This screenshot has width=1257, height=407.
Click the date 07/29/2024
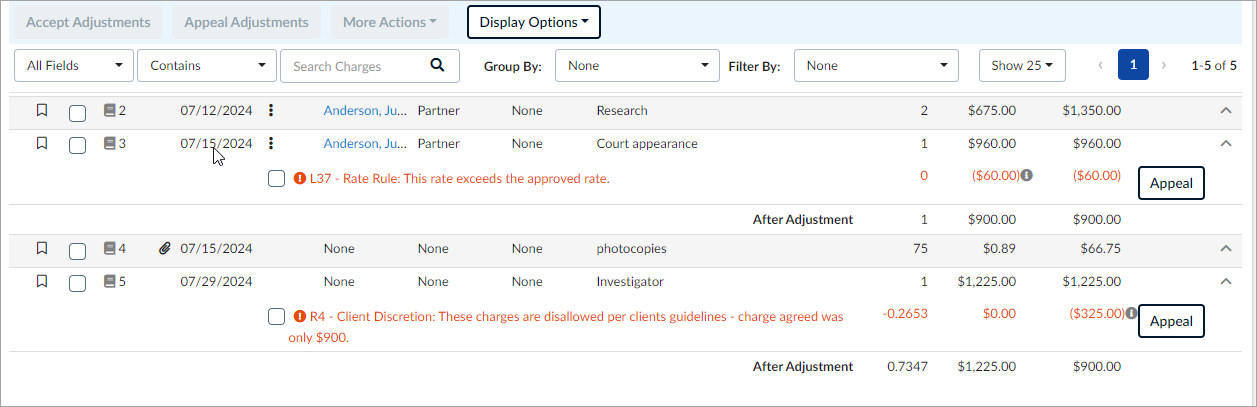click(217, 282)
